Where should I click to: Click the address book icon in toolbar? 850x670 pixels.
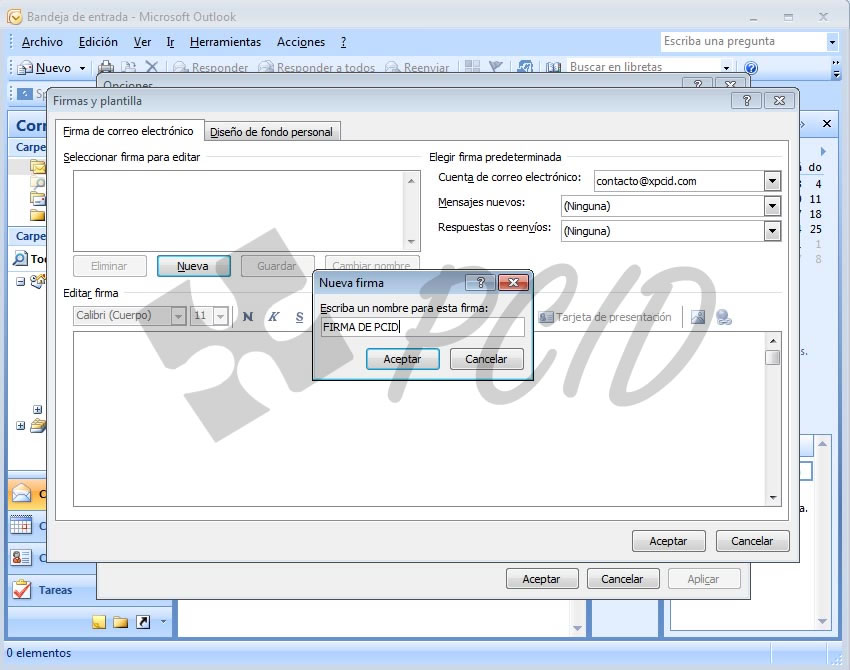[x=553, y=67]
